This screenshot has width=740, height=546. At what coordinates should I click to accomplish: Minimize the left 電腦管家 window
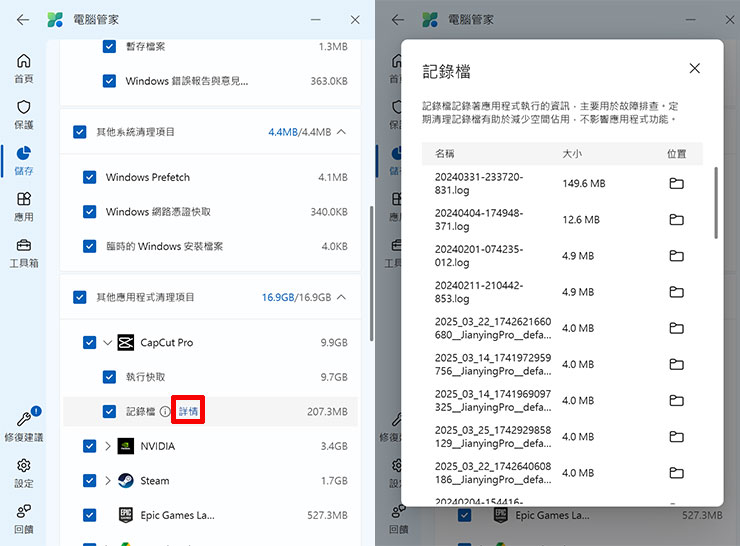[316, 20]
